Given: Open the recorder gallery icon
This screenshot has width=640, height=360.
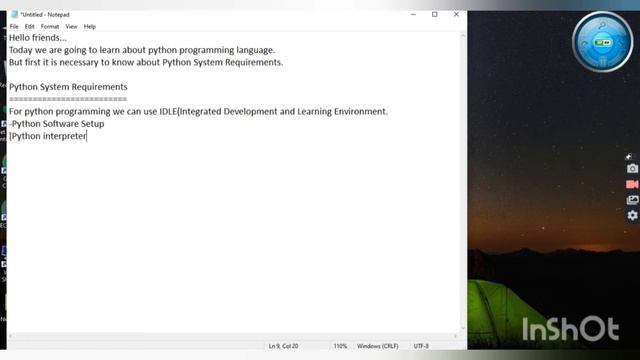Looking at the screenshot, I should [632, 200].
